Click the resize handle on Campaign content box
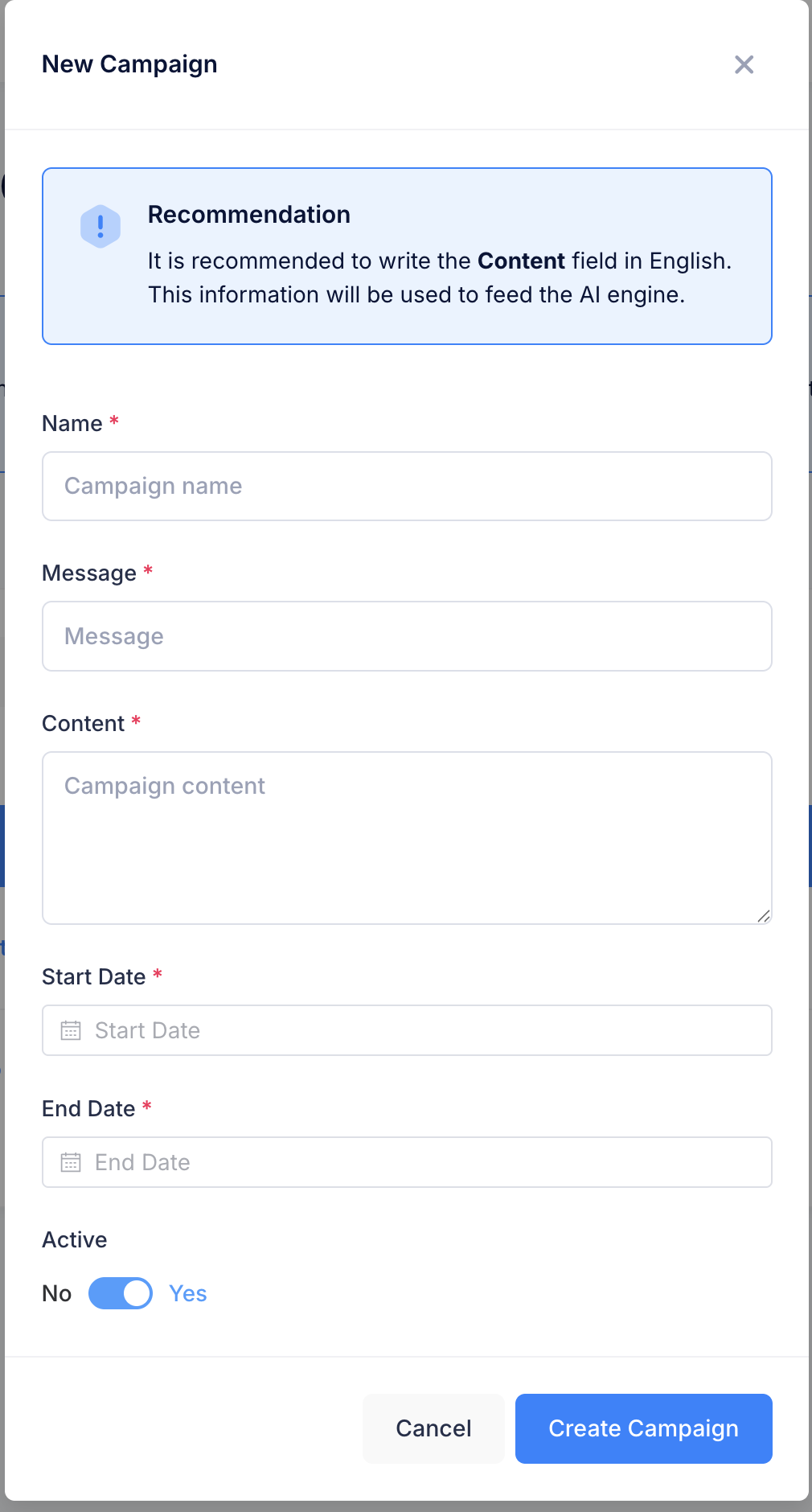 [765, 915]
